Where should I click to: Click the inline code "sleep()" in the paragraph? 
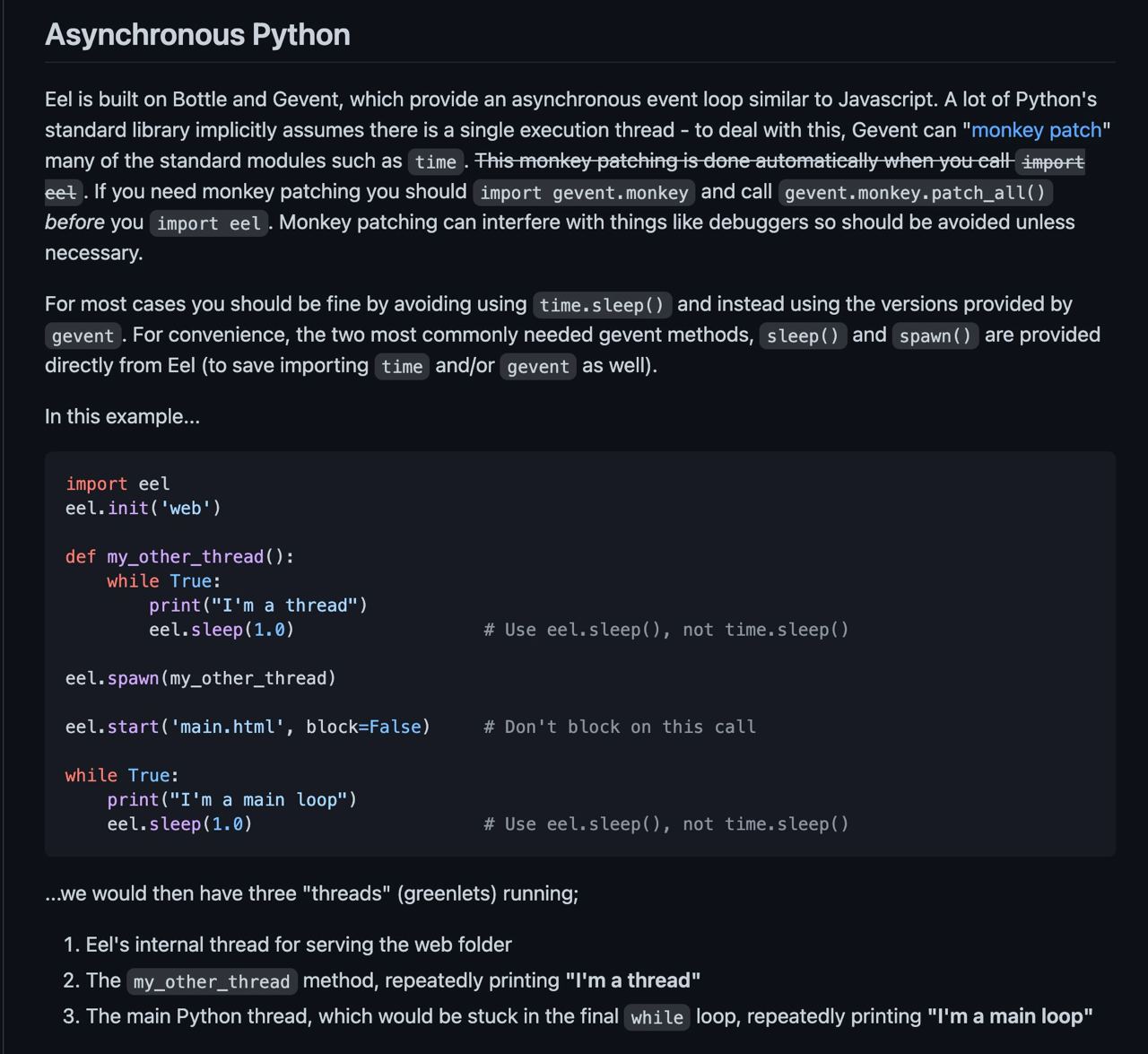click(803, 335)
